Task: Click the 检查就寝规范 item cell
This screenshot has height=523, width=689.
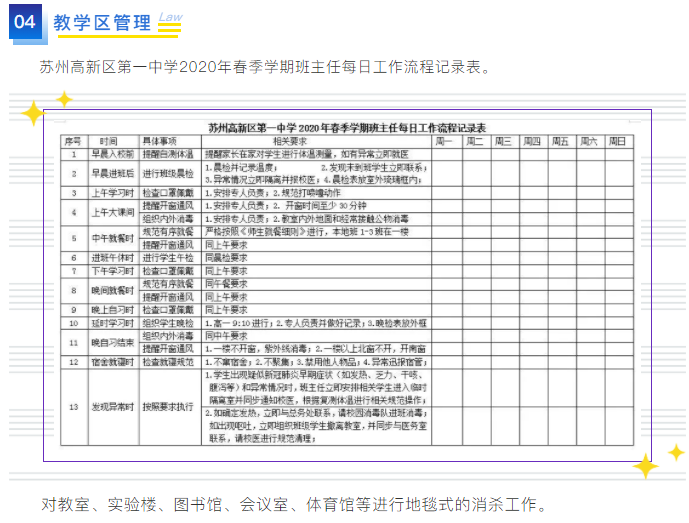Action: coord(168,362)
